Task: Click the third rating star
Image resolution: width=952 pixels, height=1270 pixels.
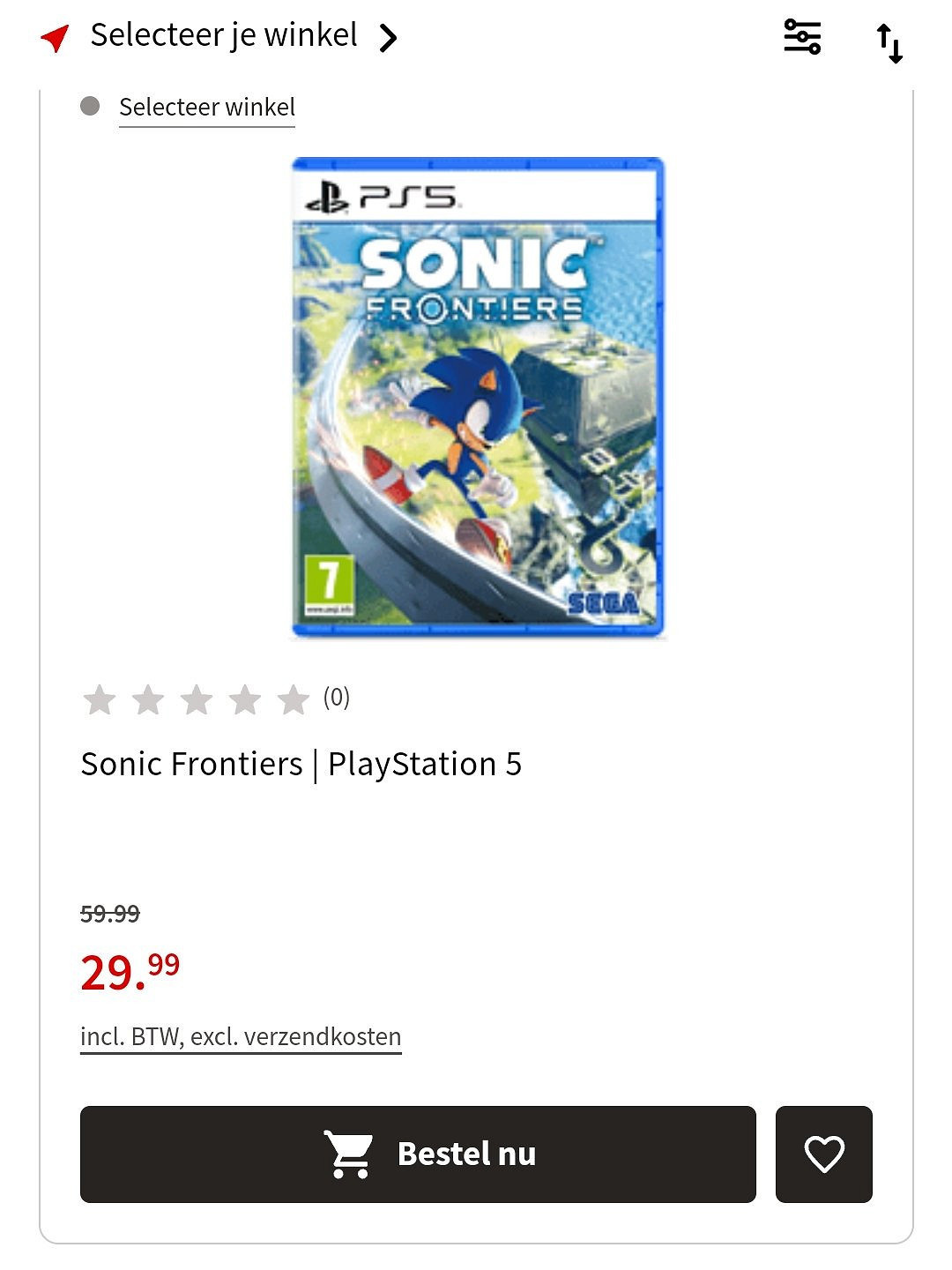Action: tap(197, 700)
